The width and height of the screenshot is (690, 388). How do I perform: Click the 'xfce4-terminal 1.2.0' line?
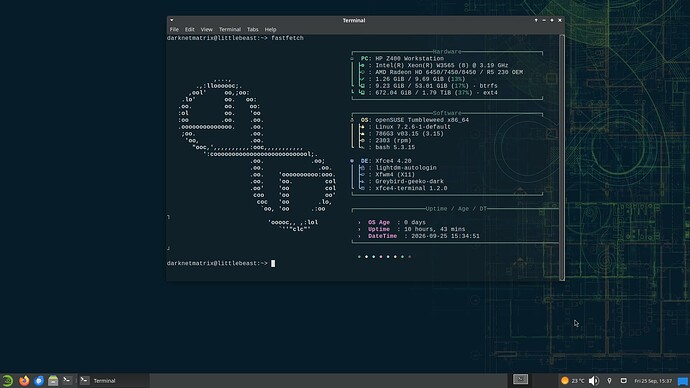[411, 188]
